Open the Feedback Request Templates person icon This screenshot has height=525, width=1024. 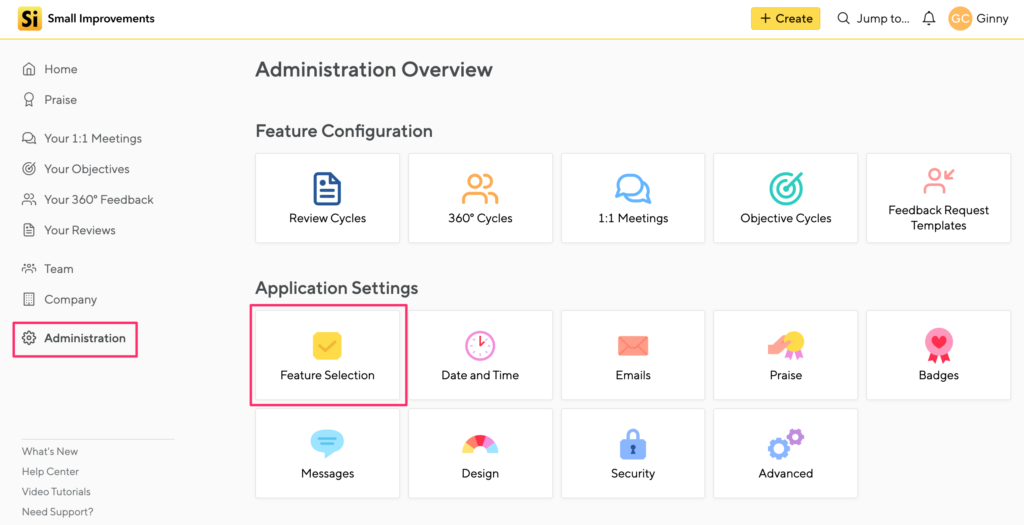938,181
